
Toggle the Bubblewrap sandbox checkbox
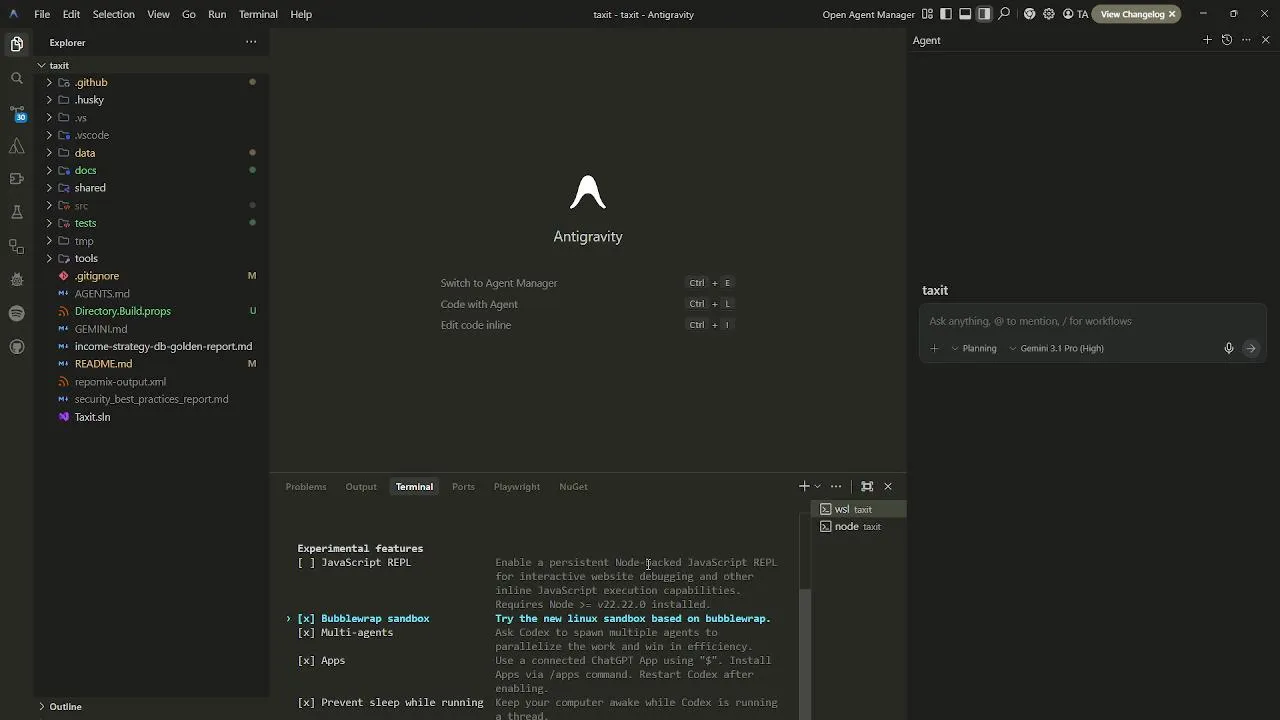click(306, 618)
